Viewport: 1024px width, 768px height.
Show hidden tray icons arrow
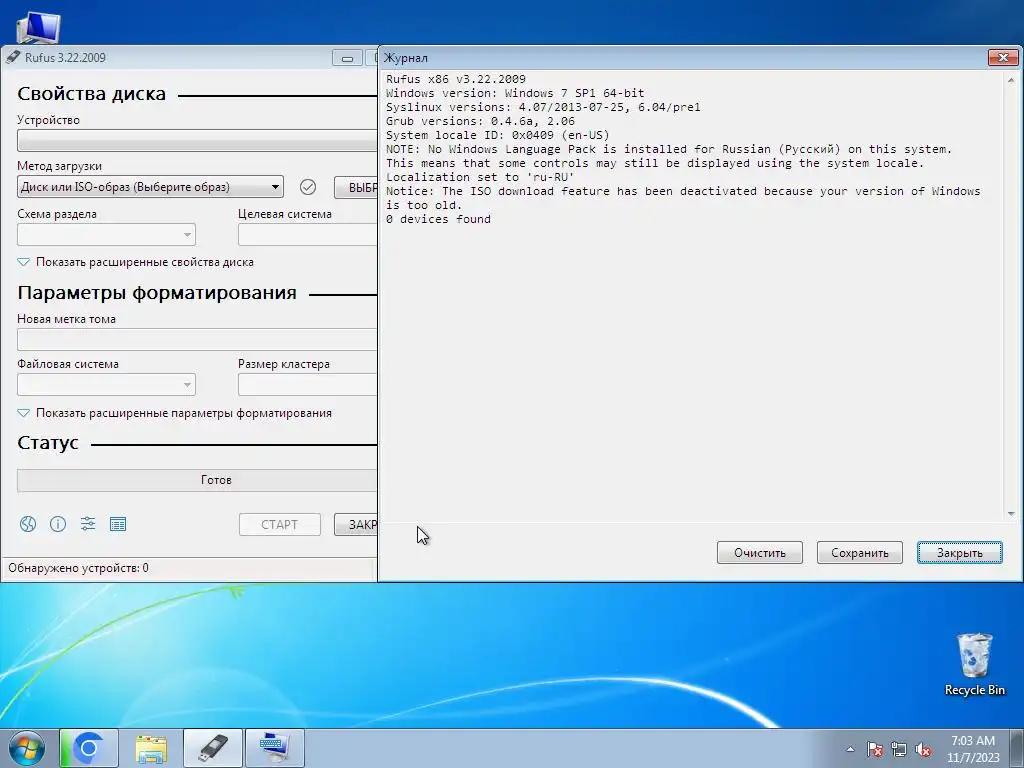(x=850, y=749)
